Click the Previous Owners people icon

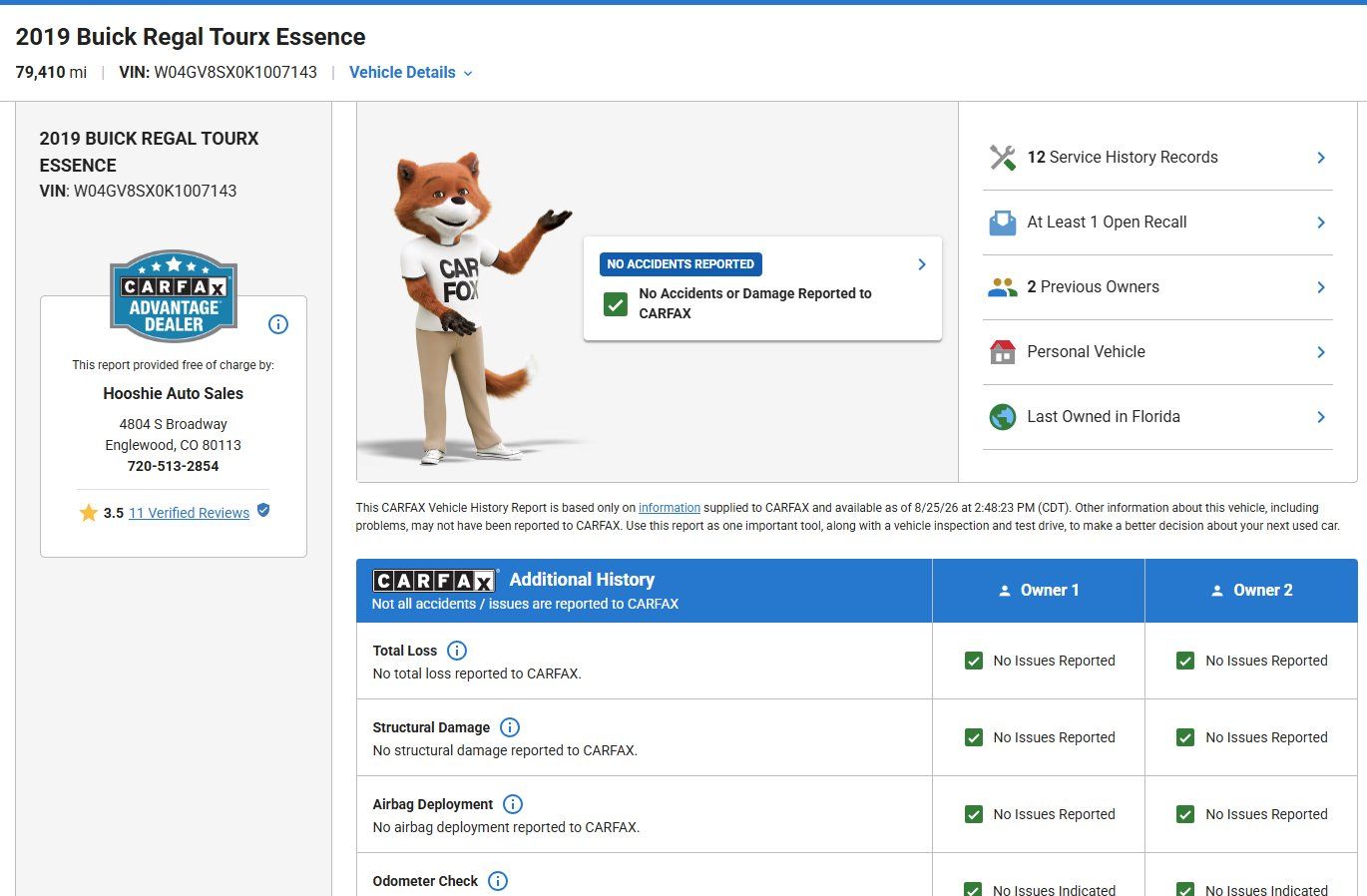1002,287
